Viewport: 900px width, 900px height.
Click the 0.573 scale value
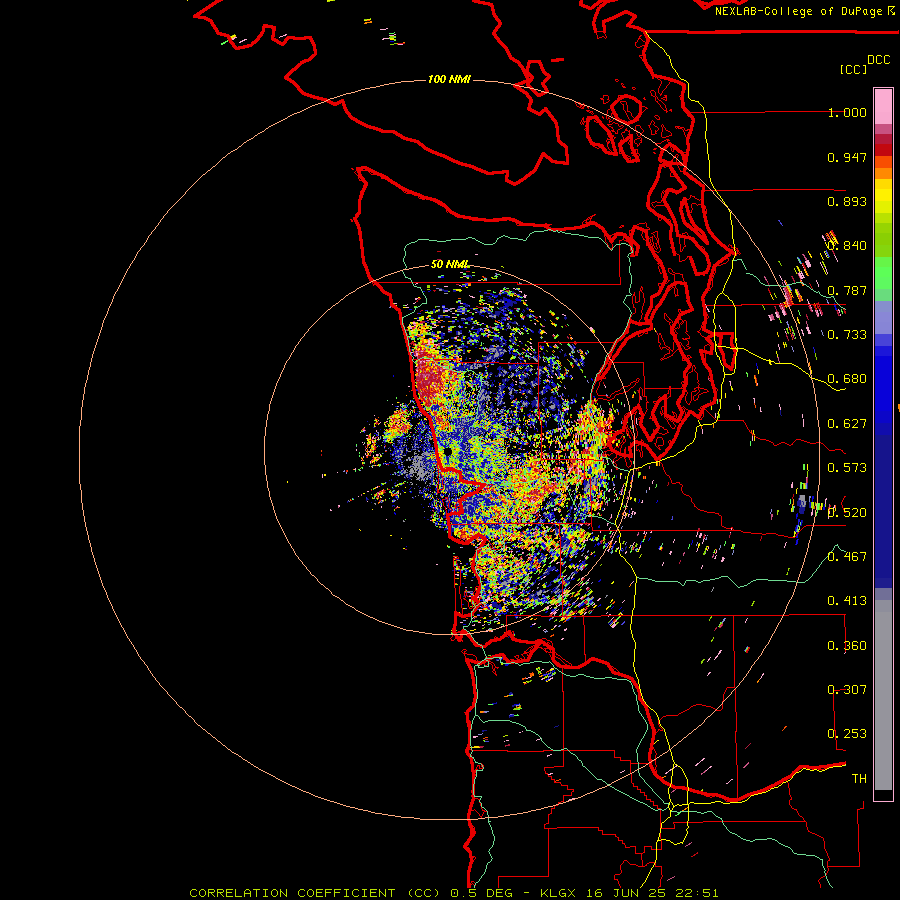(x=847, y=468)
